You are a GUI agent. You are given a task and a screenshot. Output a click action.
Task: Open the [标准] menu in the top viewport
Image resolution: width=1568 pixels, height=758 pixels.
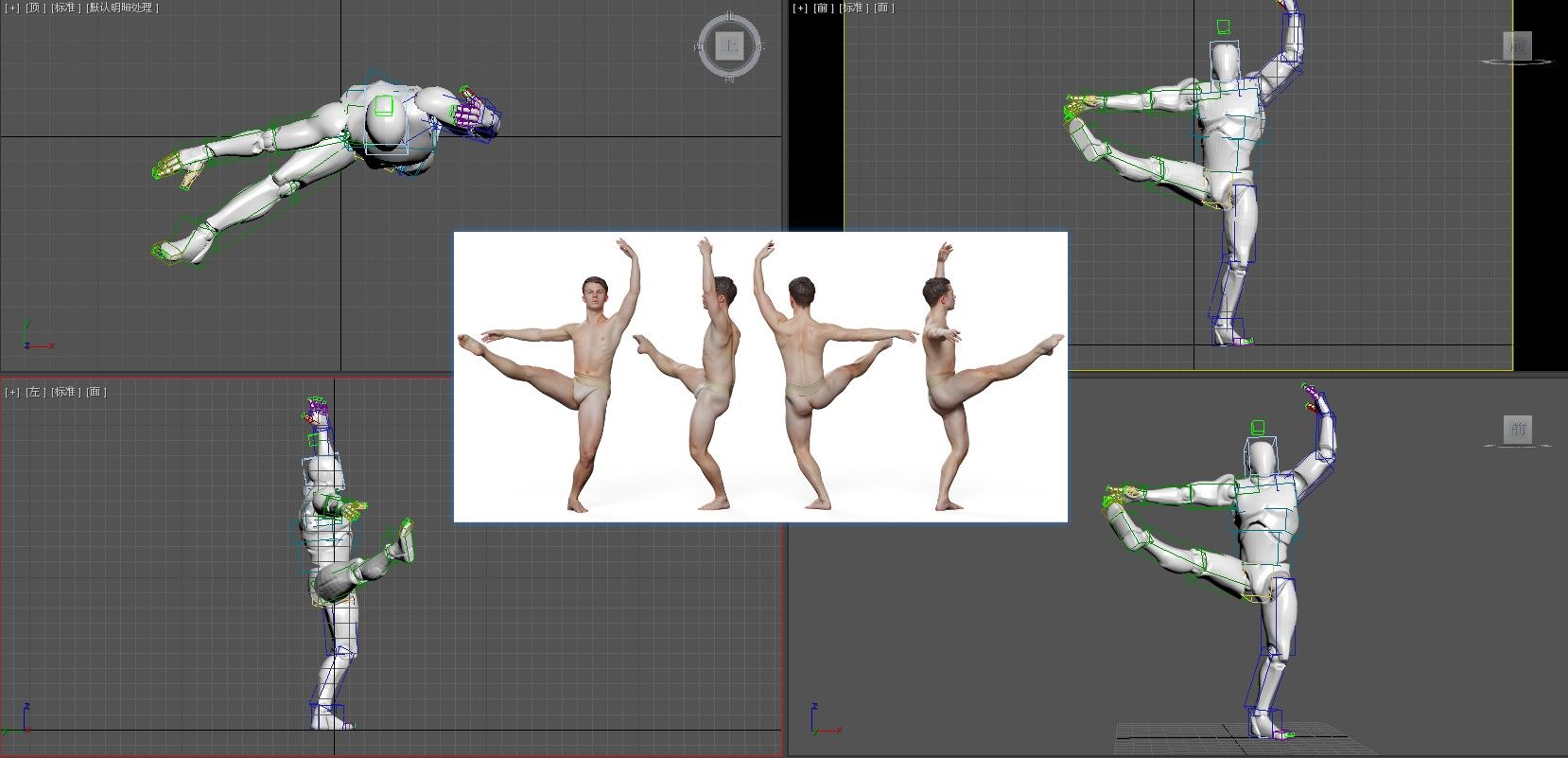pyautogui.click(x=65, y=8)
